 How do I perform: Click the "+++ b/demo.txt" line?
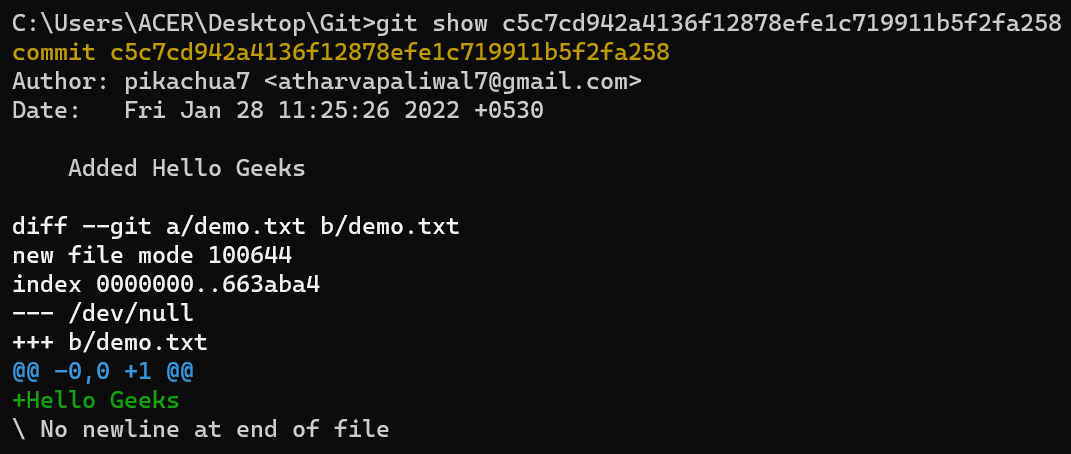pos(110,342)
